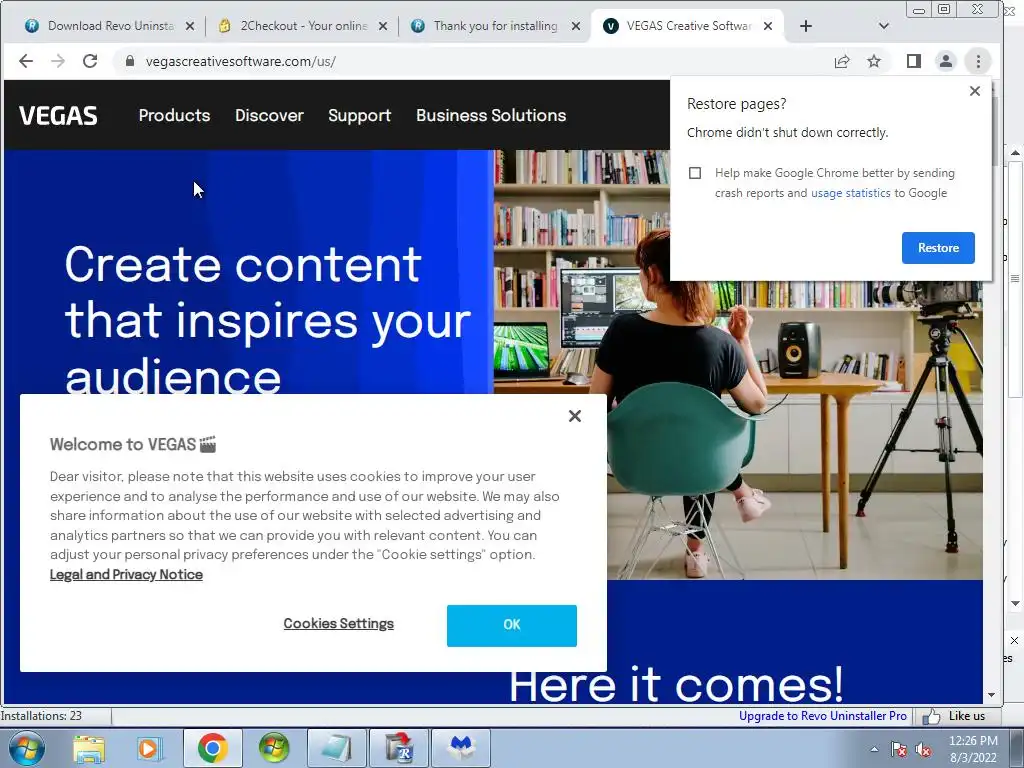This screenshot has width=1024, height=768.
Task: Open the Chrome side panel icon
Action: click(x=914, y=61)
